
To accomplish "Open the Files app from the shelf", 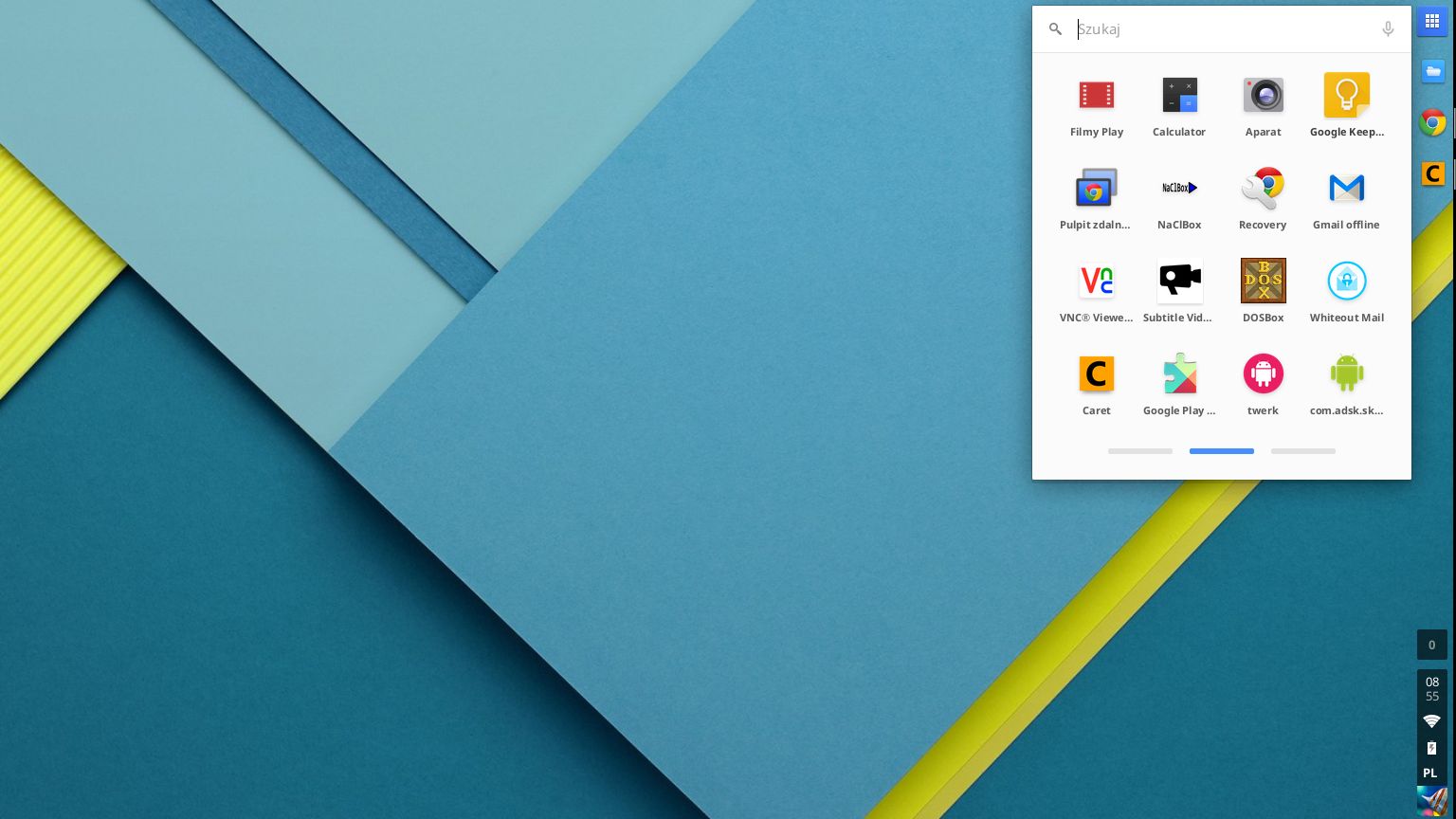I will click(1432, 71).
